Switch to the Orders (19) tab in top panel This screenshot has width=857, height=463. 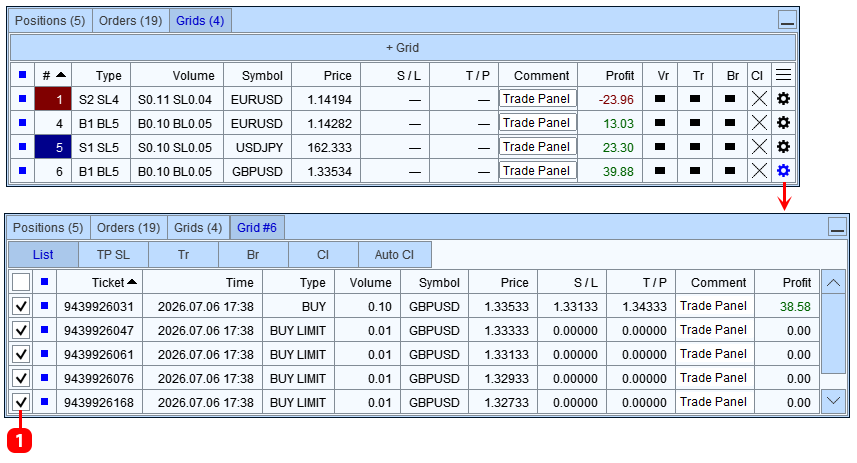131,21
